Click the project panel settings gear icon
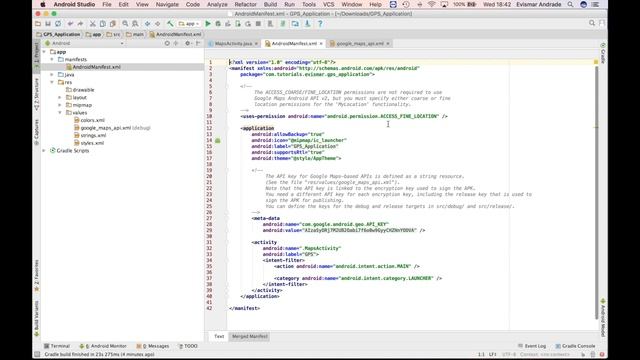Viewport: 640px width, 360px height. 187,43
